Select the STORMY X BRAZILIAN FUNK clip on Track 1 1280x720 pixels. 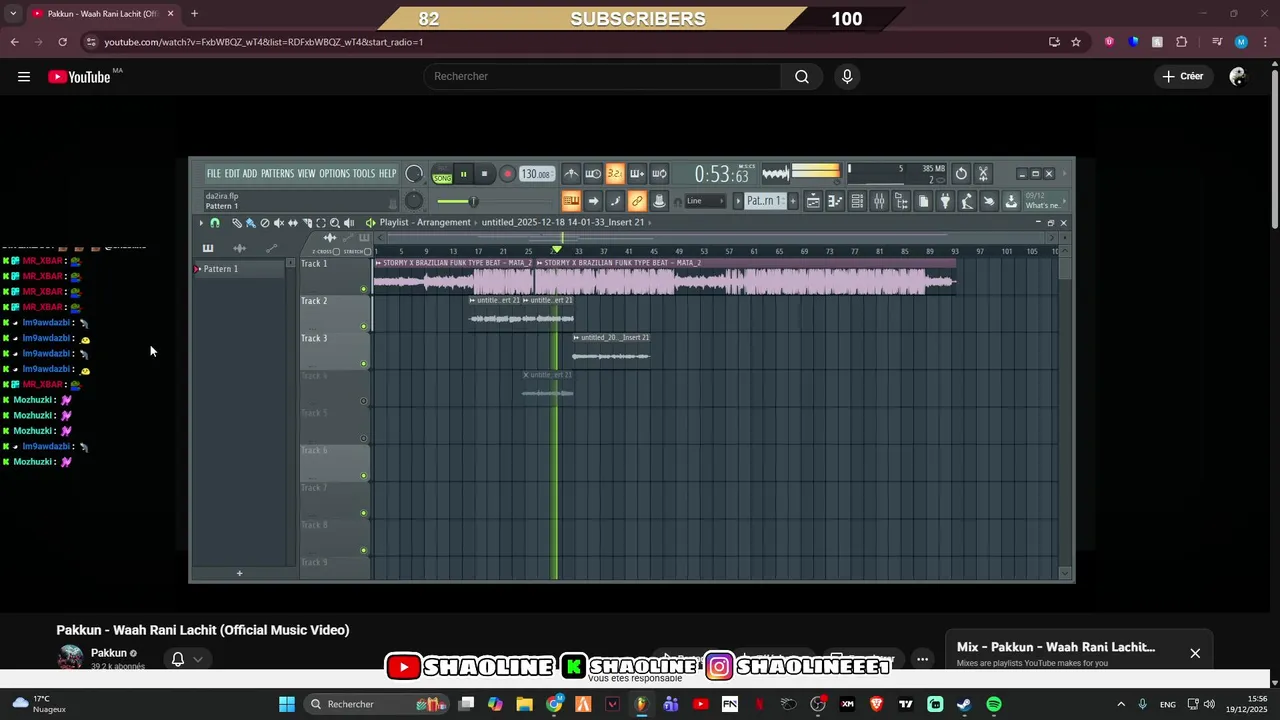pyautogui.click(x=454, y=277)
